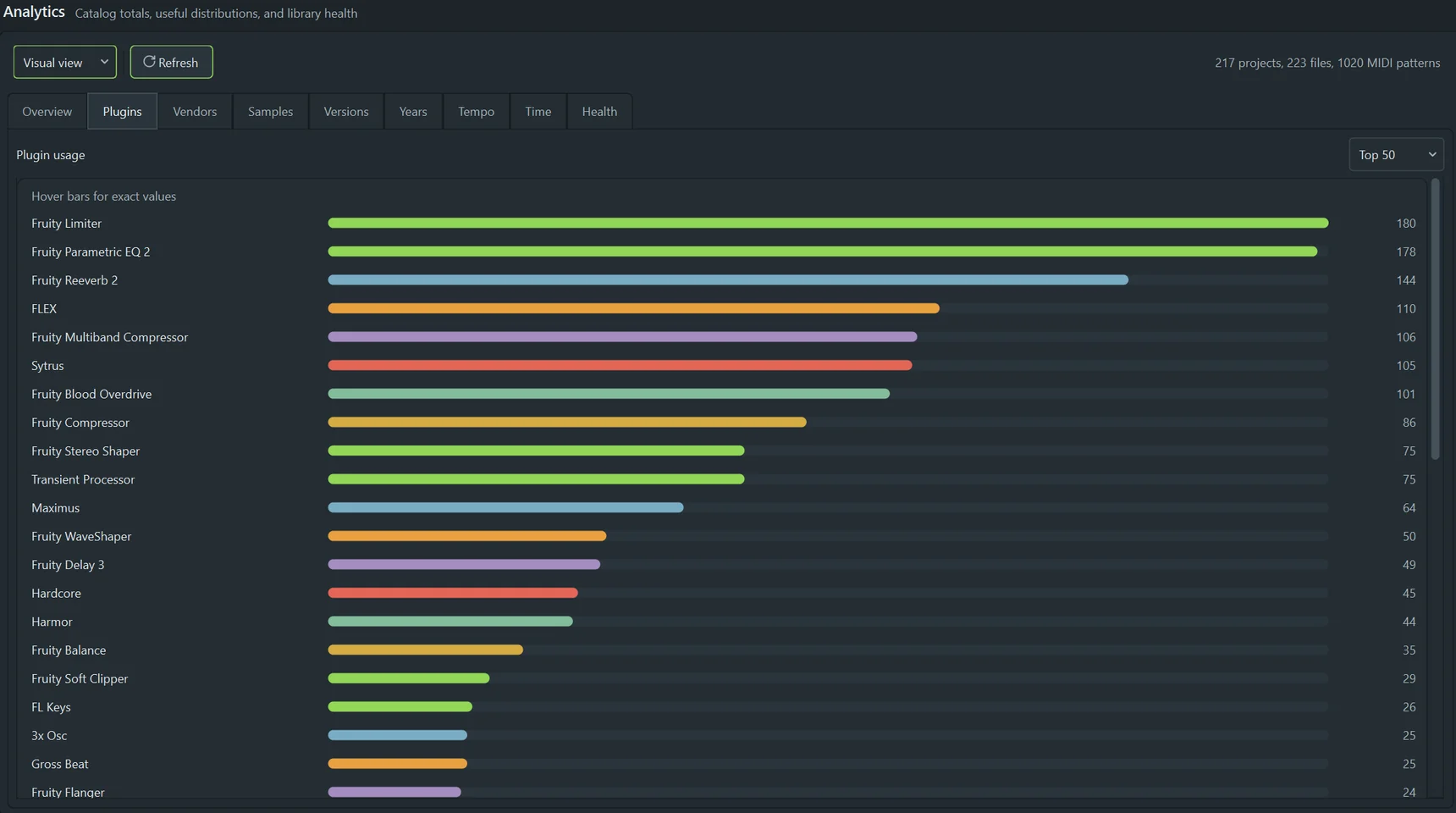Click the Transient Processor label
Viewport: 1456px width, 813px height.
click(83, 479)
